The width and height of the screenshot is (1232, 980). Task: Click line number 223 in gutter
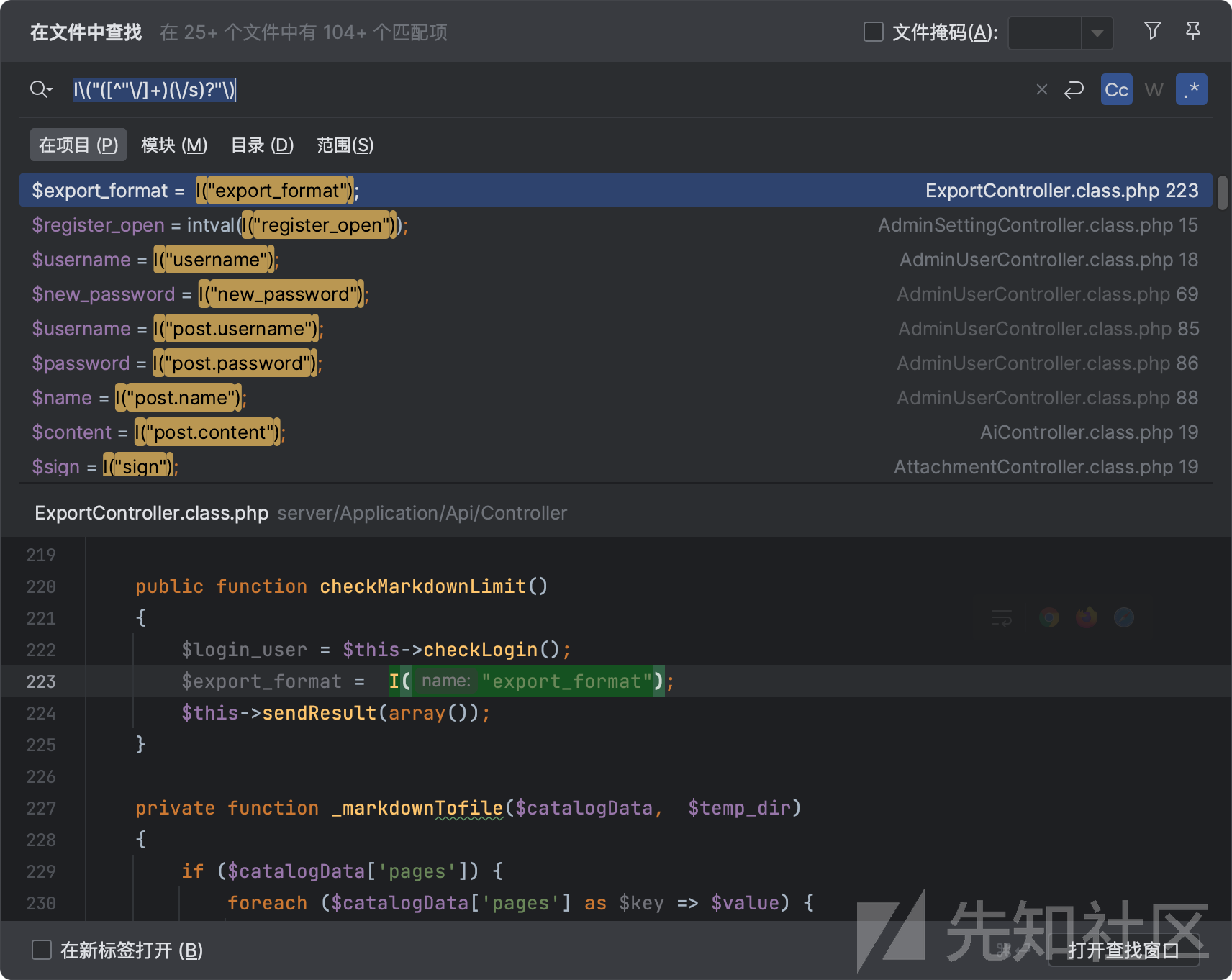pyautogui.click(x=41, y=681)
